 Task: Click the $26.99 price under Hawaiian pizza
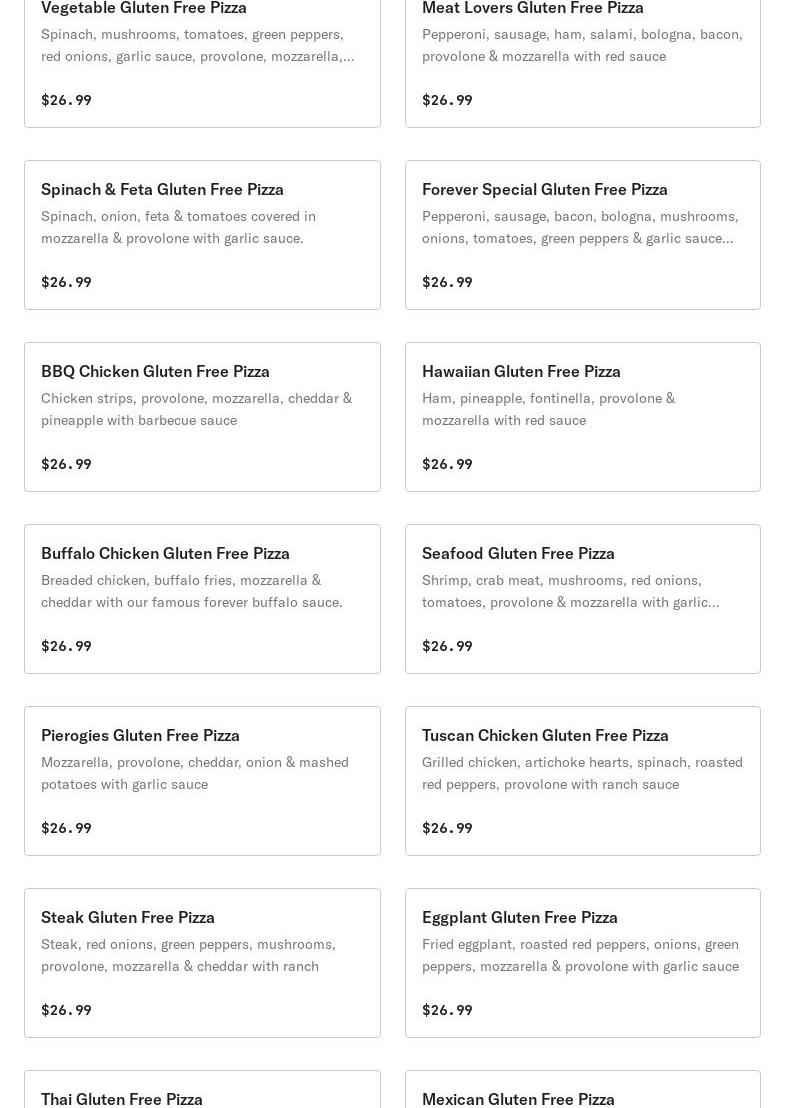tap(447, 464)
